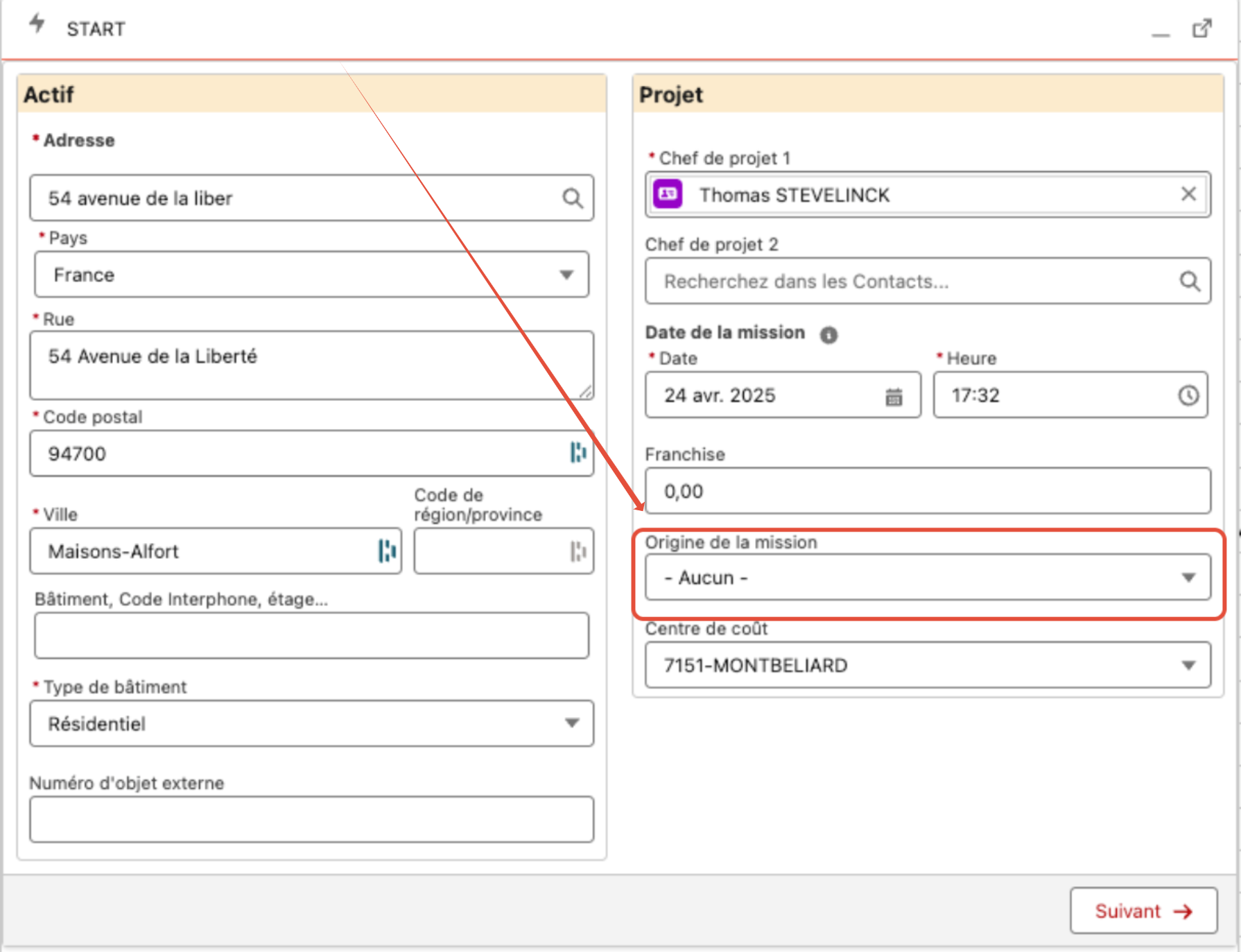Open the Type de bâtiment dropdown

[312, 723]
